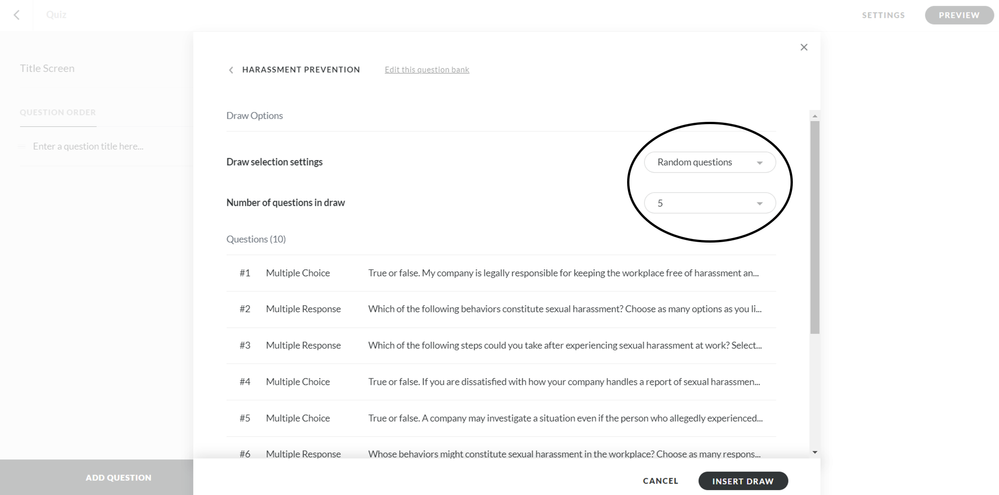Click the Insert Draw button
The width and height of the screenshot is (999, 495).
pyautogui.click(x=742, y=481)
